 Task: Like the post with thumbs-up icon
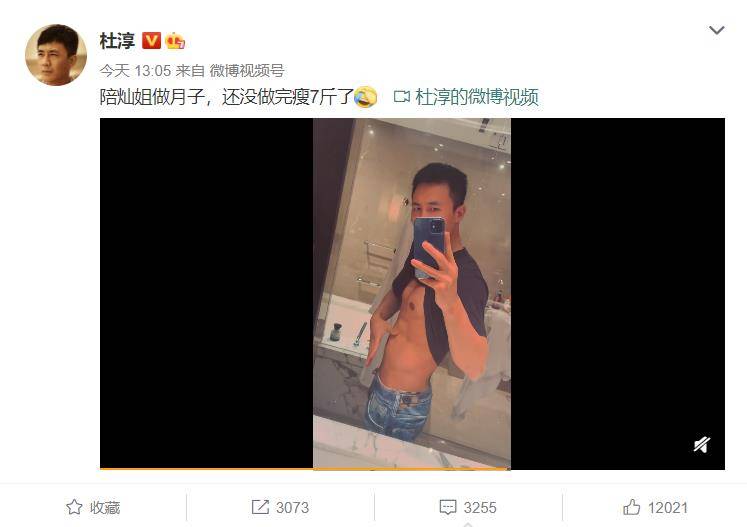[x=631, y=507]
